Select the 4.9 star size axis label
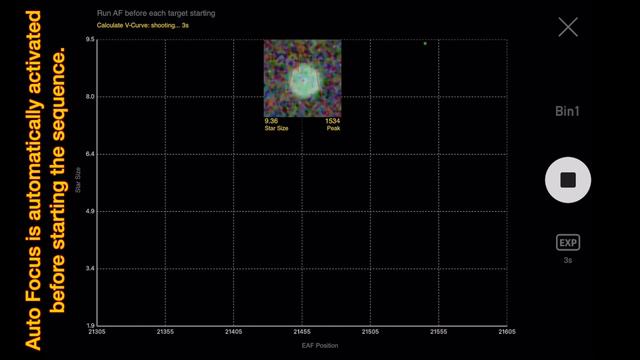Image resolution: width=640 pixels, height=360 pixels. (90, 211)
